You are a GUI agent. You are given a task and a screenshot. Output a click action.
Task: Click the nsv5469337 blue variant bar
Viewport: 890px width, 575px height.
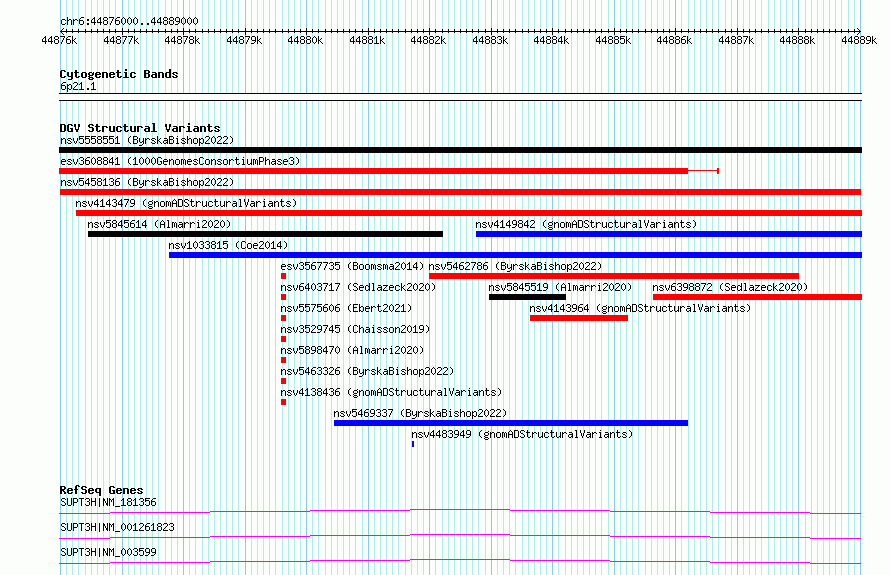511,423
